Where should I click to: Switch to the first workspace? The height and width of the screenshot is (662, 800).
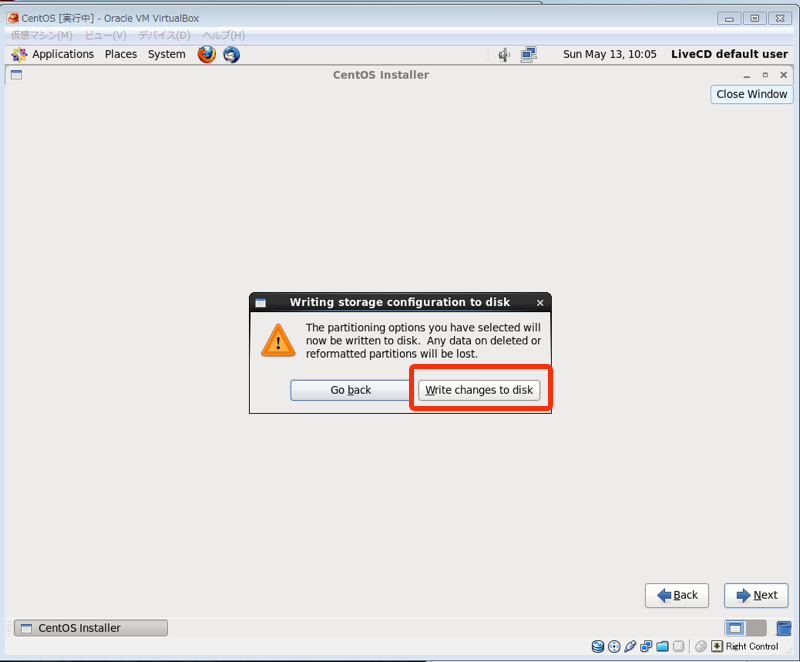click(735, 628)
